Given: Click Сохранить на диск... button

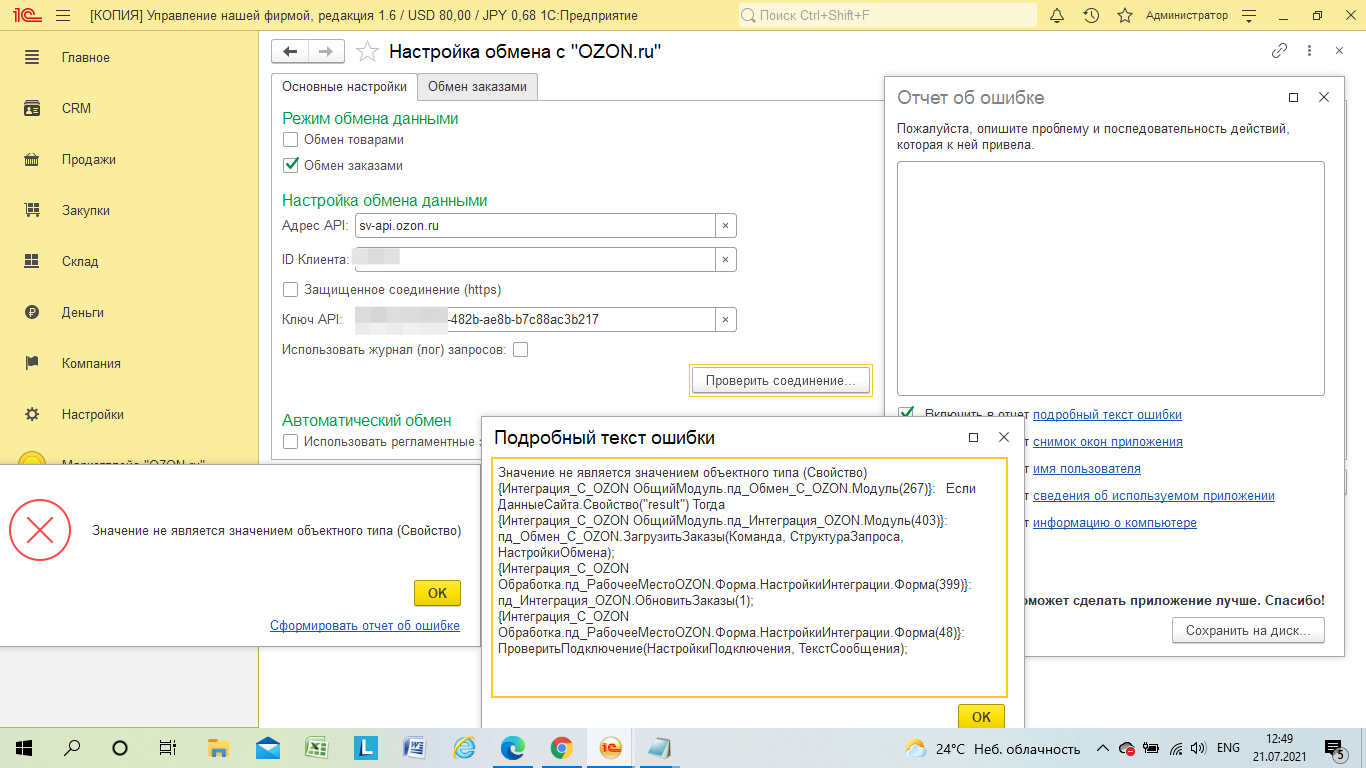Looking at the screenshot, I should [1248, 631].
